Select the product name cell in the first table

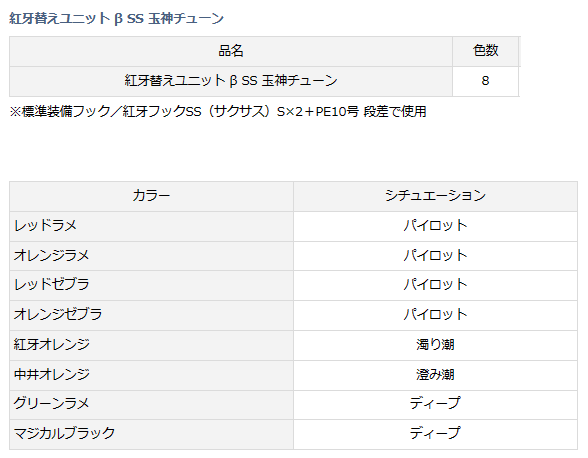(231, 81)
